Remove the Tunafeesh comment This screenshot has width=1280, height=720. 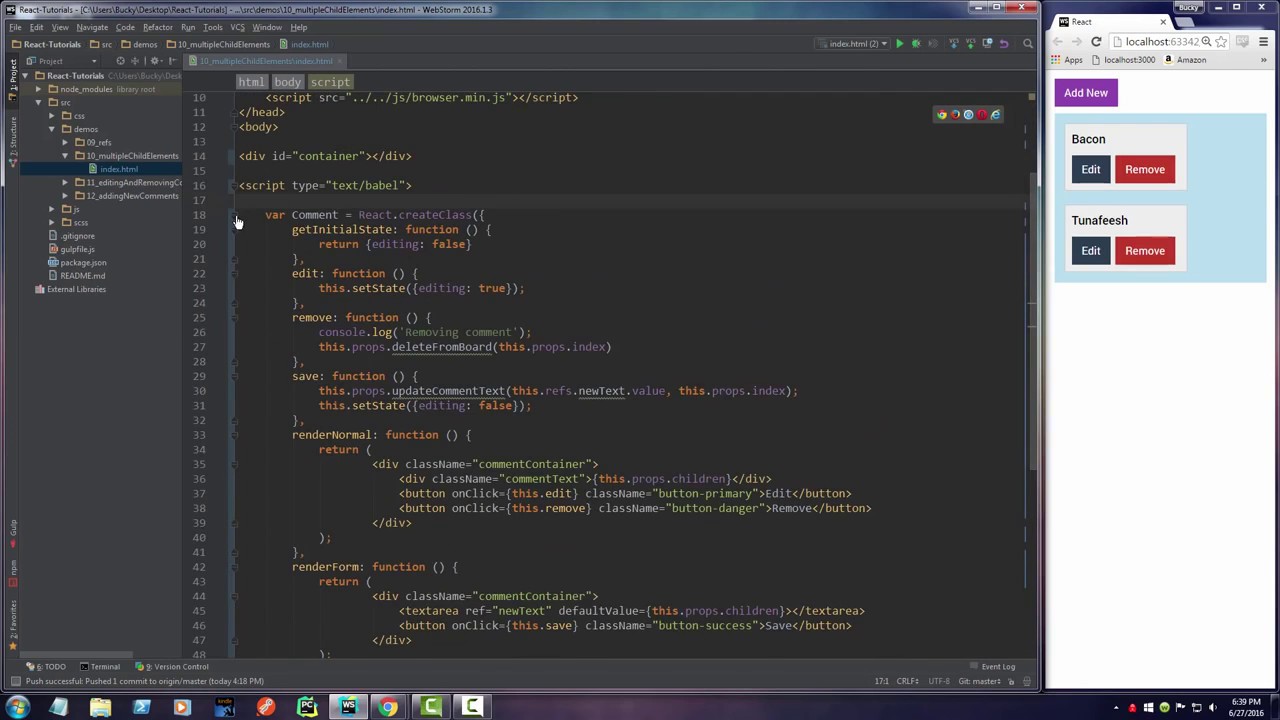[x=1145, y=251]
